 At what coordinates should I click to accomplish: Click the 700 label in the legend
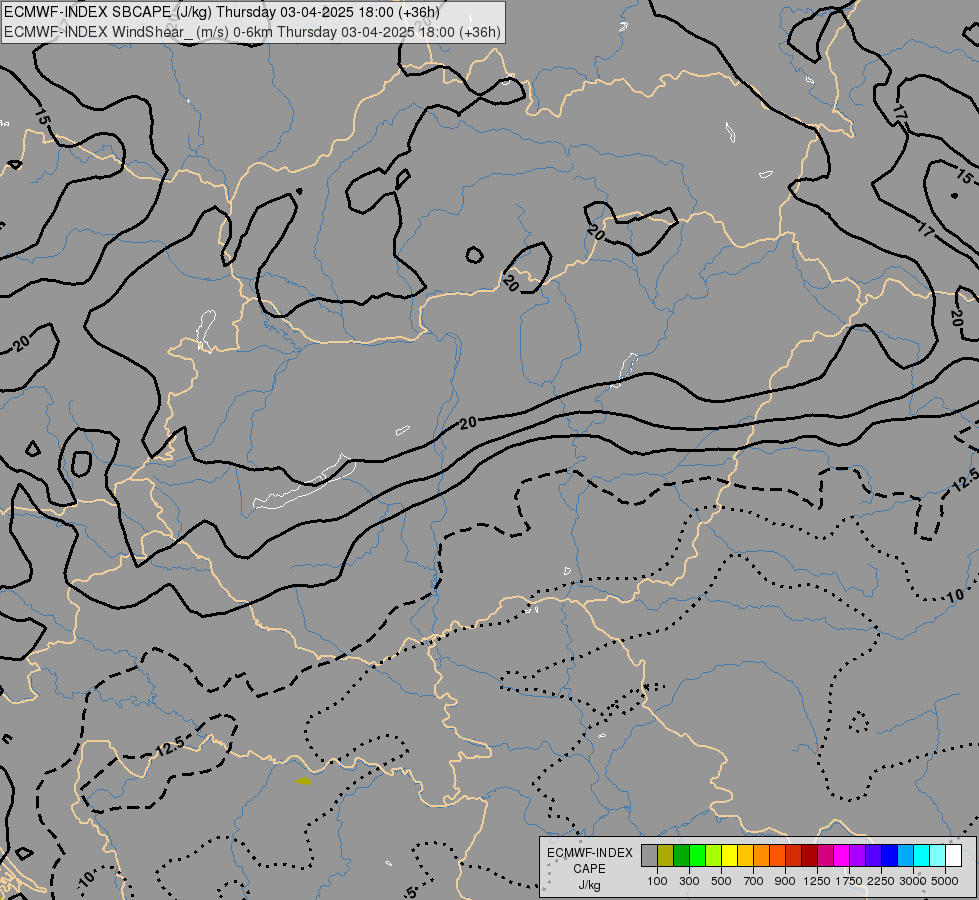(753, 881)
